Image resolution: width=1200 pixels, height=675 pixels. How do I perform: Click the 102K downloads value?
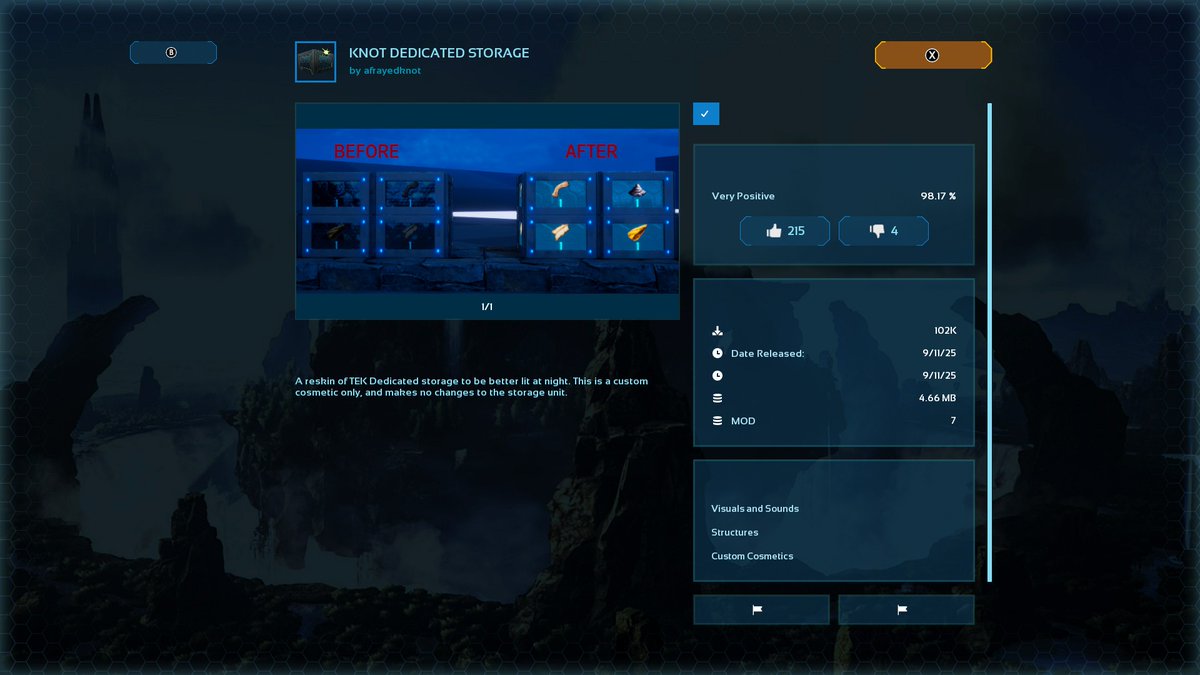click(945, 331)
